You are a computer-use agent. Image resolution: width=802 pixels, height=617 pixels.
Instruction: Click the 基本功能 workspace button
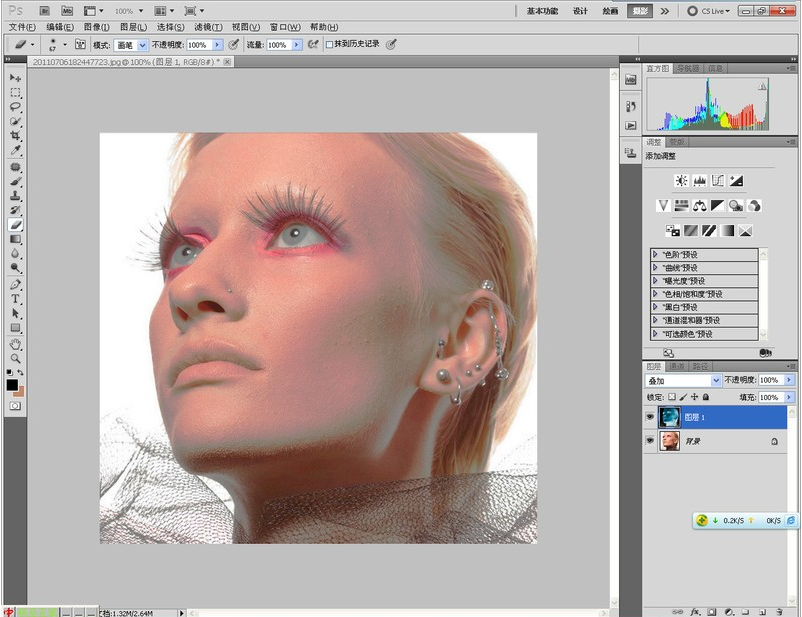[x=544, y=11]
